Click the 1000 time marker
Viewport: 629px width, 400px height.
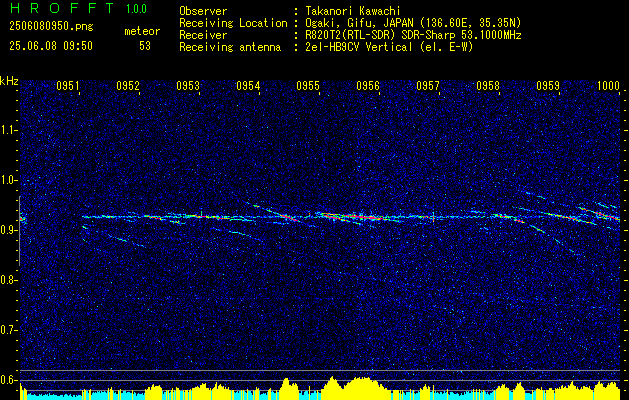click(x=608, y=86)
